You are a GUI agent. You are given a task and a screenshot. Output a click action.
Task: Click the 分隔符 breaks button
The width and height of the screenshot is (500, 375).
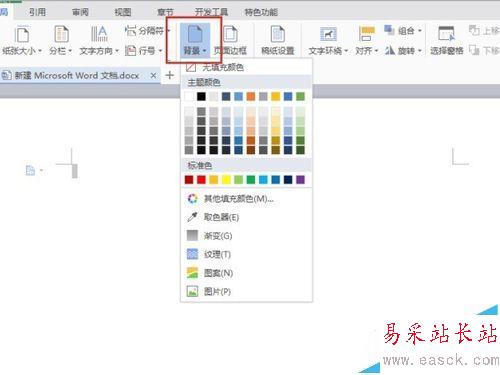147,31
